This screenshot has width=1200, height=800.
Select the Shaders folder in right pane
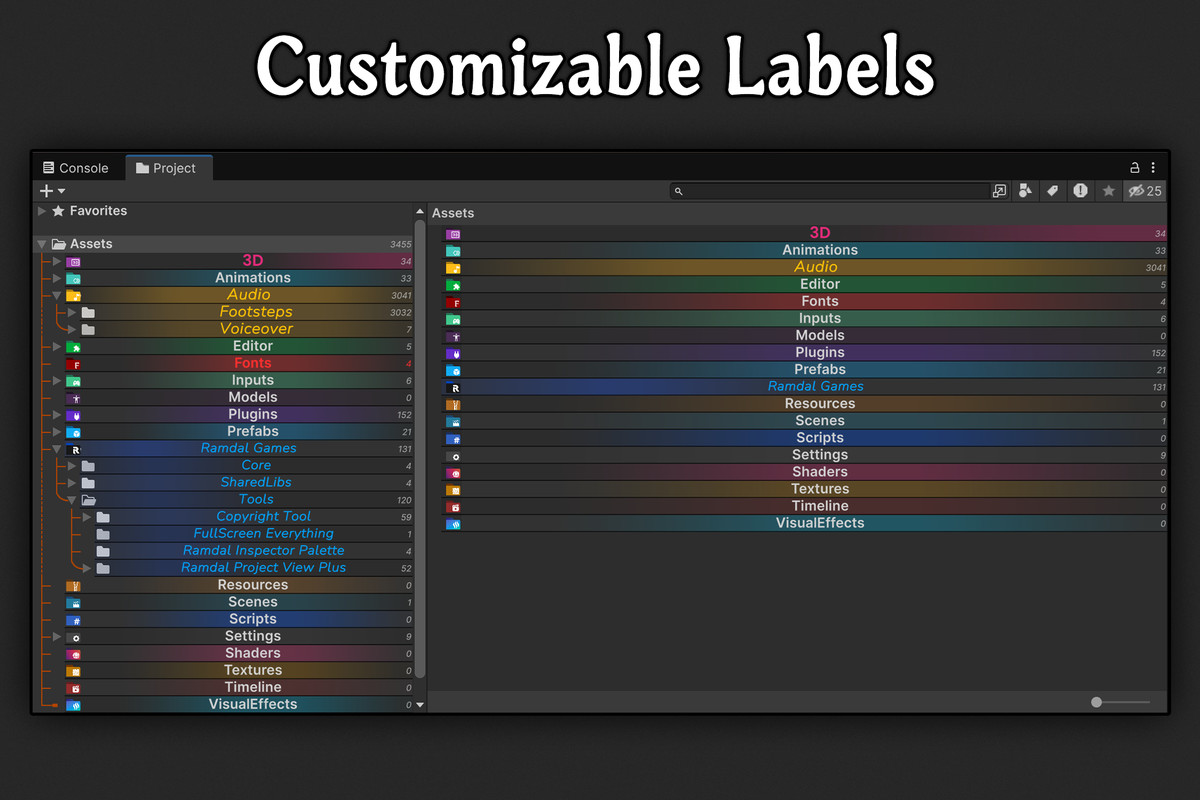click(x=819, y=472)
